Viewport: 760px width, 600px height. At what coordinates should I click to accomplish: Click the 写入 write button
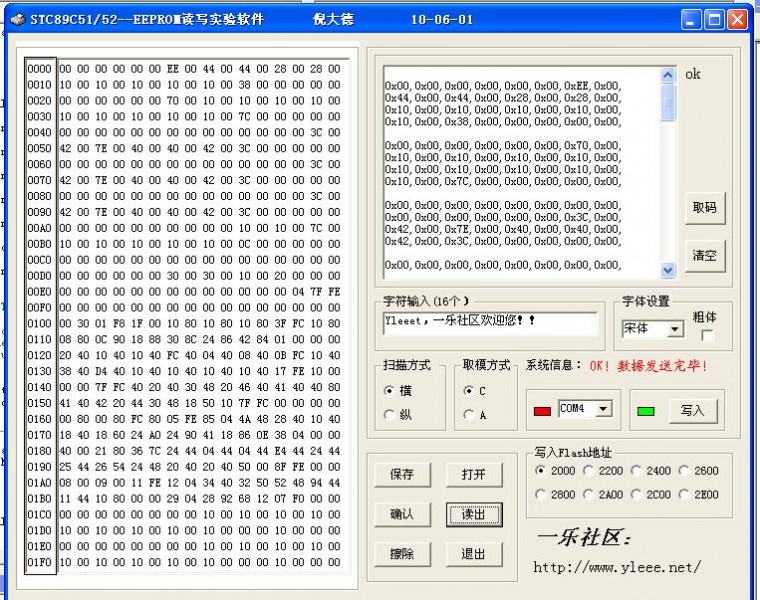coord(692,410)
